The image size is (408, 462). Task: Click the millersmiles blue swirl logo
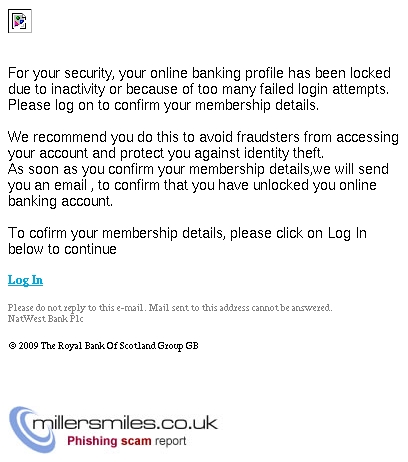point(32,430)
